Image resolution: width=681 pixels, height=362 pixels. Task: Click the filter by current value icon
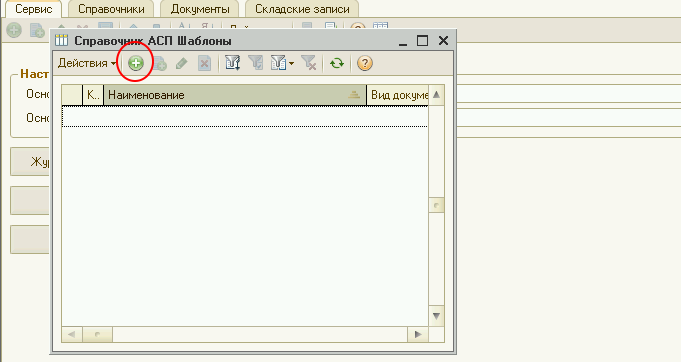point(256,63)
